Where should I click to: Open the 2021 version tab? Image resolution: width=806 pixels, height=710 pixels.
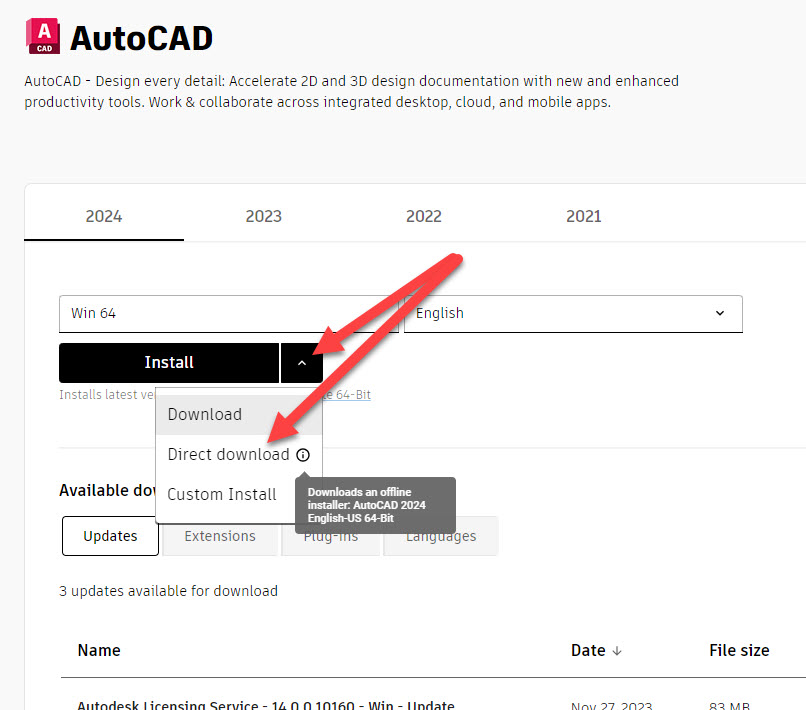tap(583, 216)
